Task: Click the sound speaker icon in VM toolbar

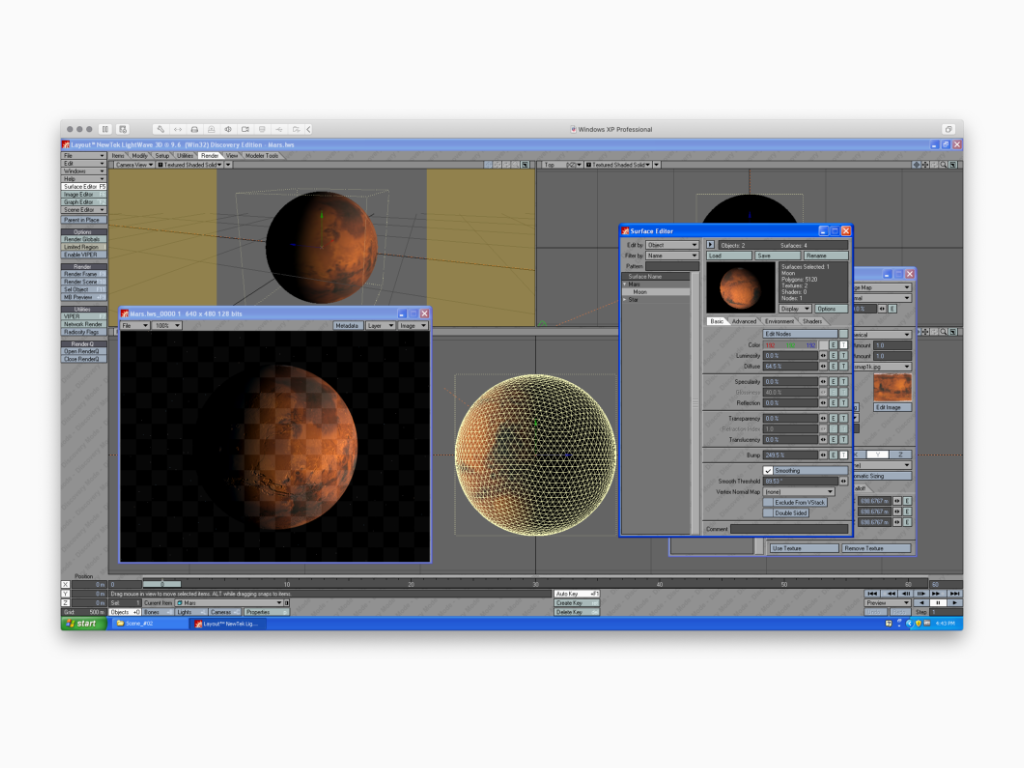Action: 228,129
